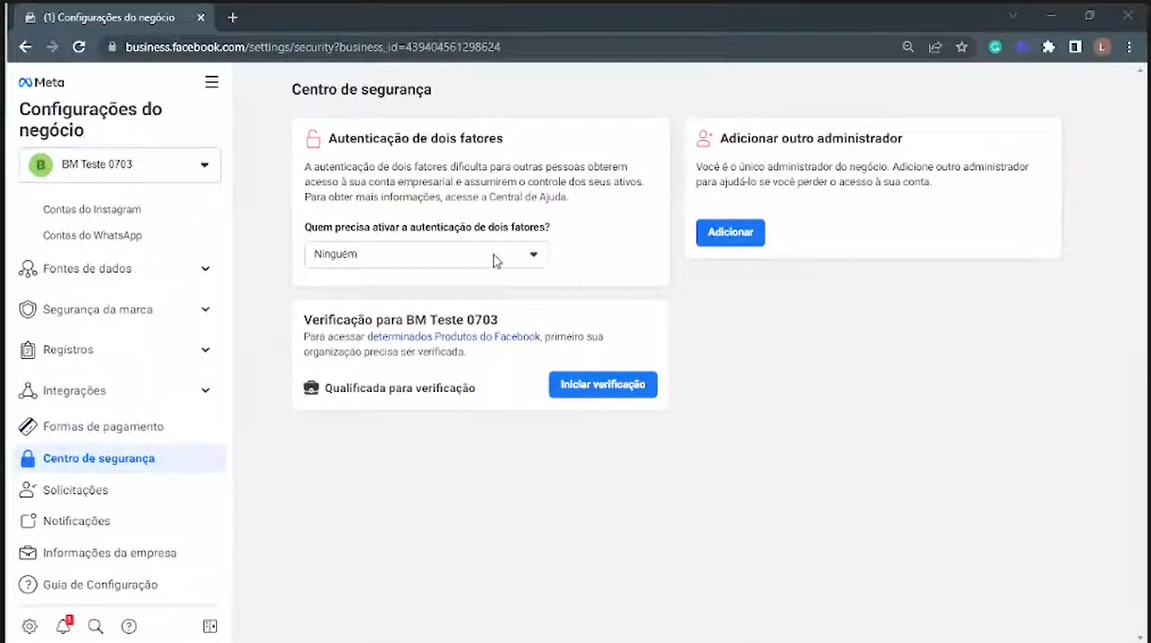Click the Adicionar administrator button
This screenshot has width=1151, height=643.
tap(730, 233)
